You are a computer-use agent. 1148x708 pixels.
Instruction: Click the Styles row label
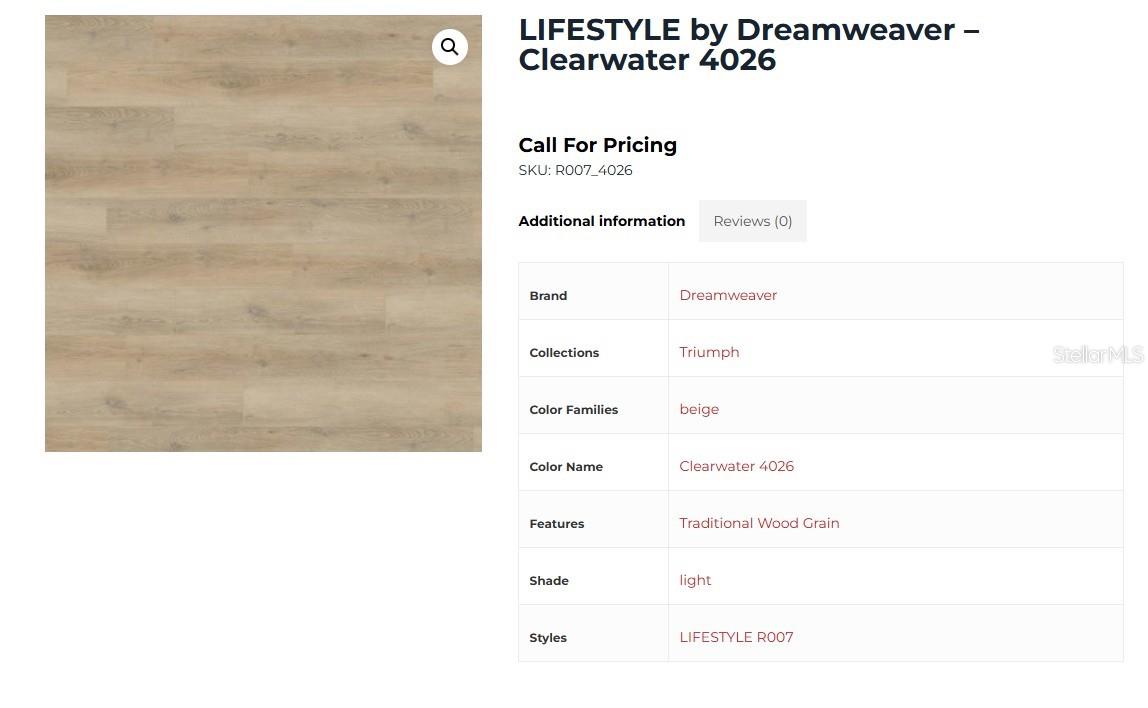548,638
